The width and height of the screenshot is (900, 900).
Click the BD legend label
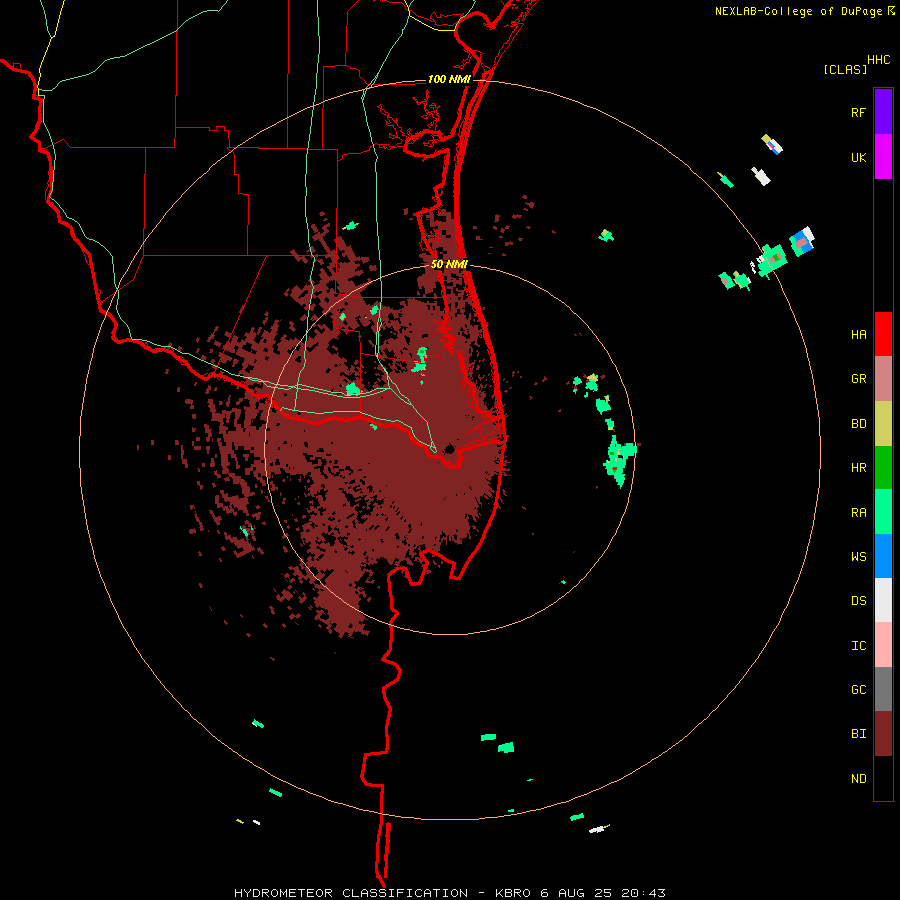coord(858,424)
